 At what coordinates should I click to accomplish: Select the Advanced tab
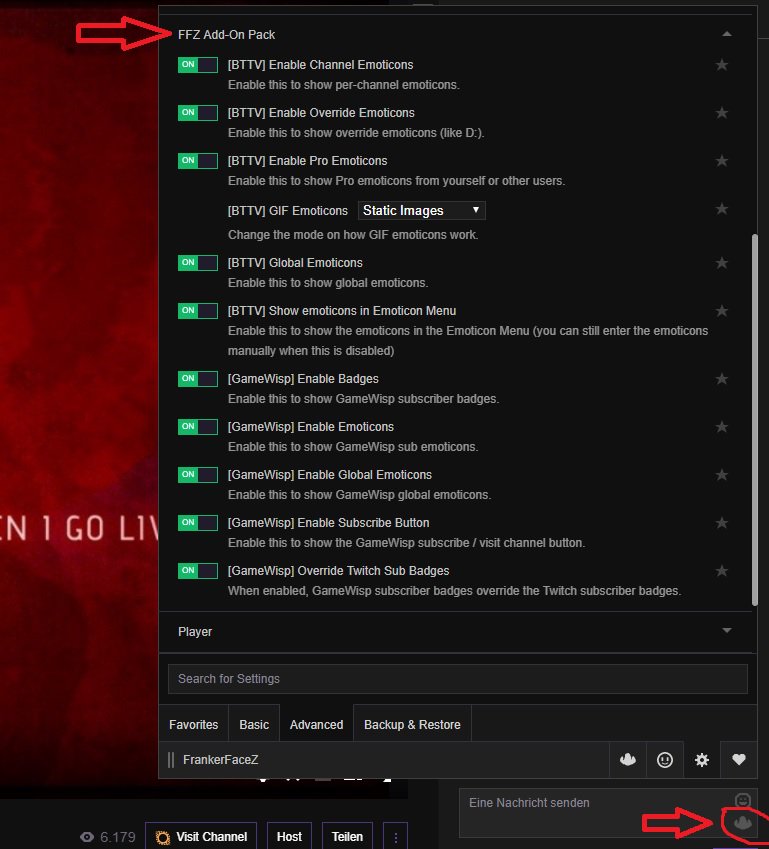click(x=316, y=724)
